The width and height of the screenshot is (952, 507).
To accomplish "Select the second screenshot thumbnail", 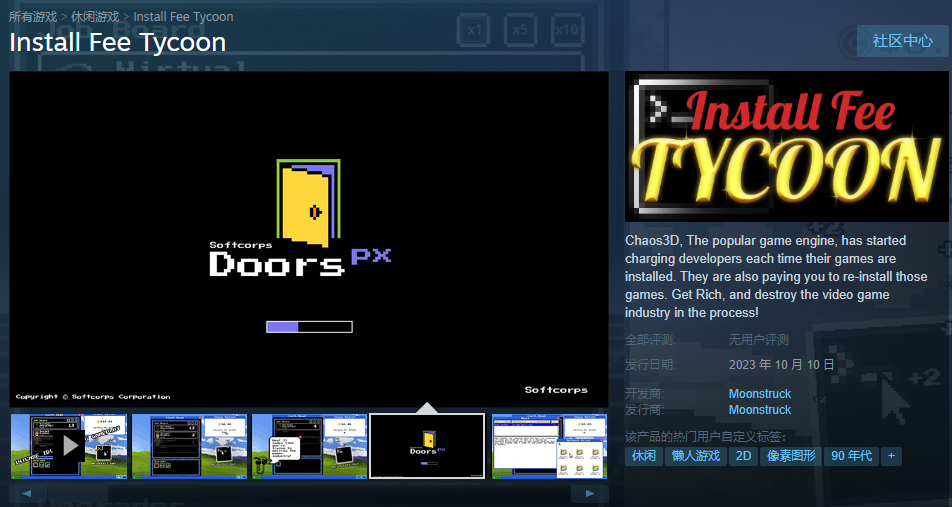I will pyautogui.click(x=189, y=446).
